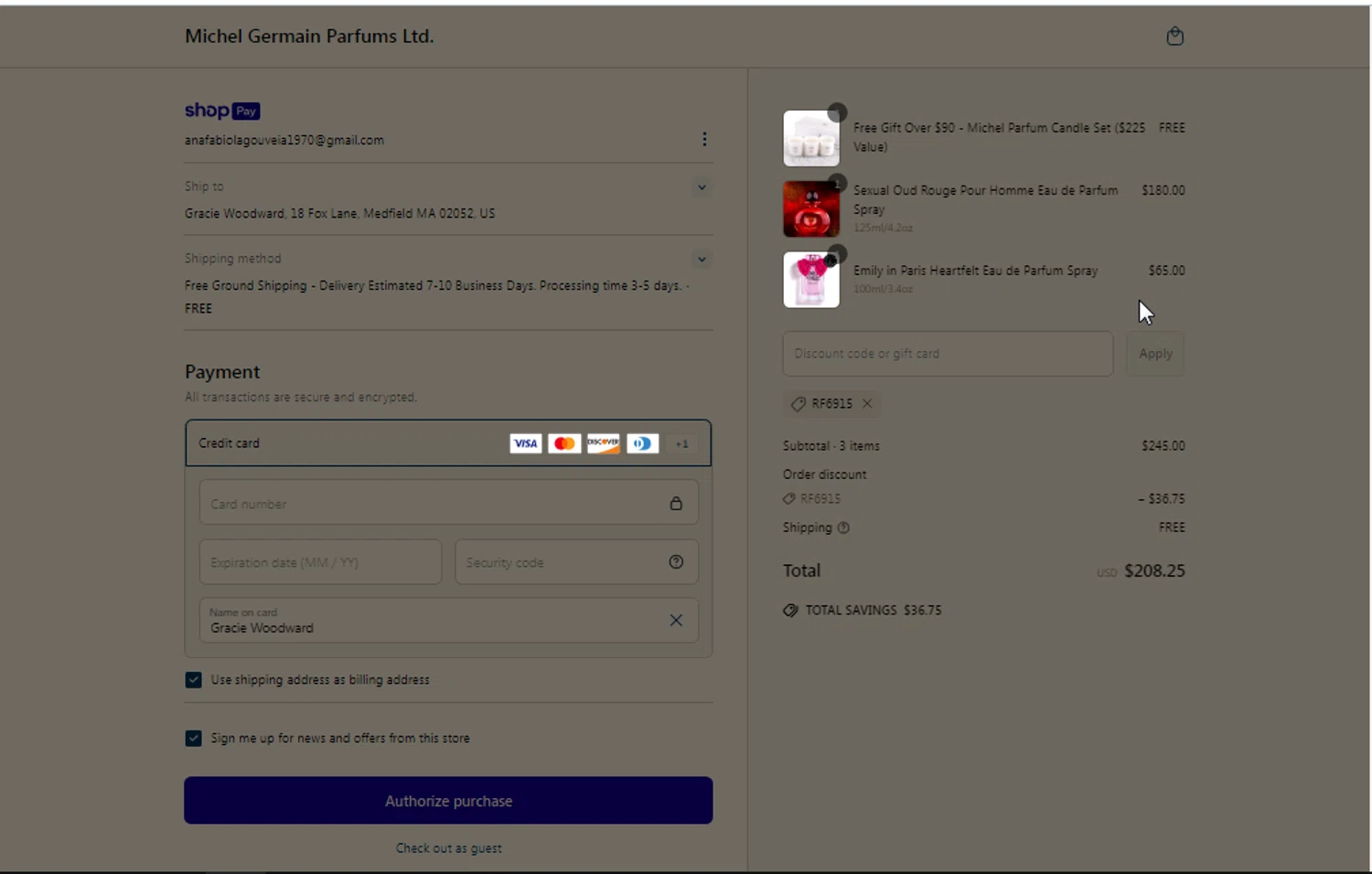1372x874 pixels.
Task: Open the Michel Germain Parfums Ltd. store link
Action: [x=309, y=37]
